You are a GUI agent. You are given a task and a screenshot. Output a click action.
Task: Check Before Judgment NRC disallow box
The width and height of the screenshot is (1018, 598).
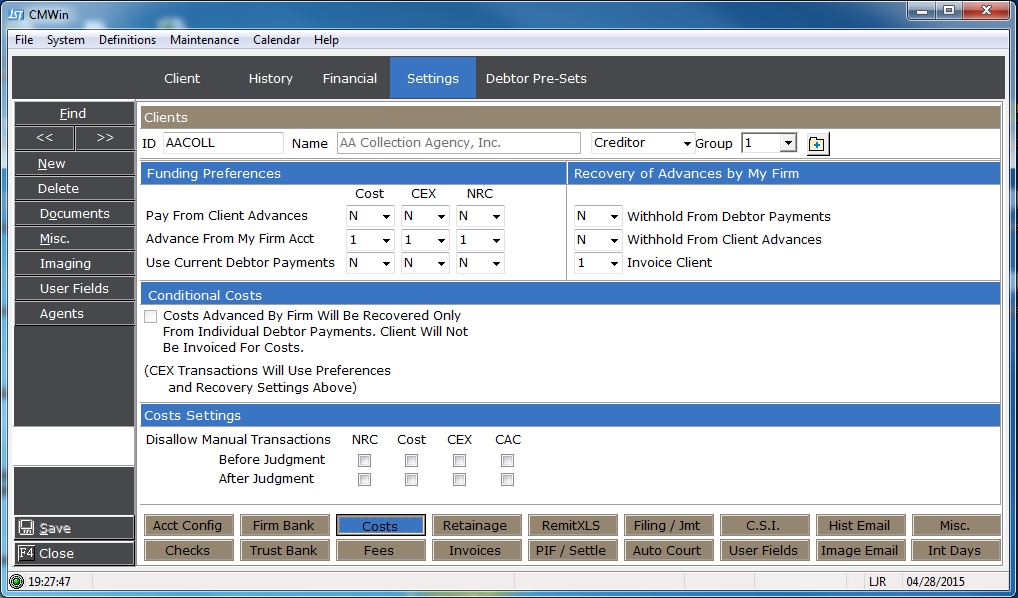pyautogui.click(x=364, y=461)
